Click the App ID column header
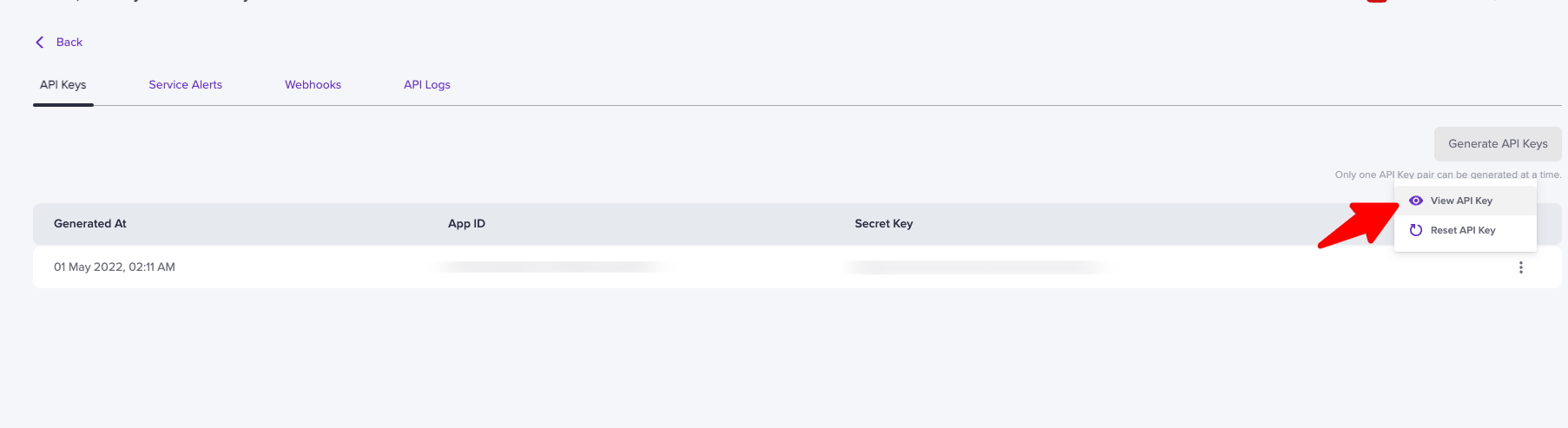The width and height of the screenshot is (1568, 428). pyautogui.click(x=466, y=224)
